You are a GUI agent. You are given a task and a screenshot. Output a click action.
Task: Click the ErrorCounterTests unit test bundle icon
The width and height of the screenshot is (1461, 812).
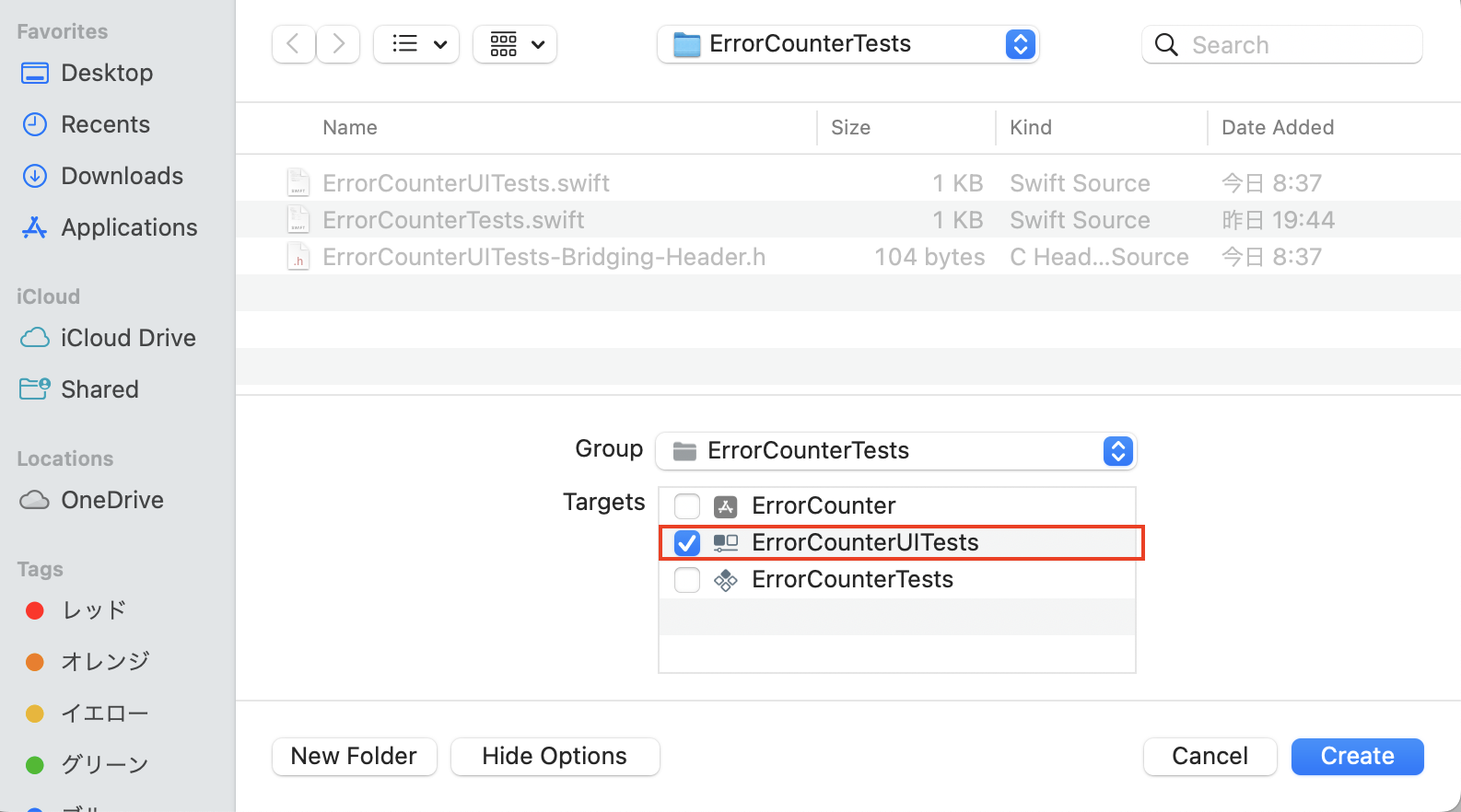727,579
